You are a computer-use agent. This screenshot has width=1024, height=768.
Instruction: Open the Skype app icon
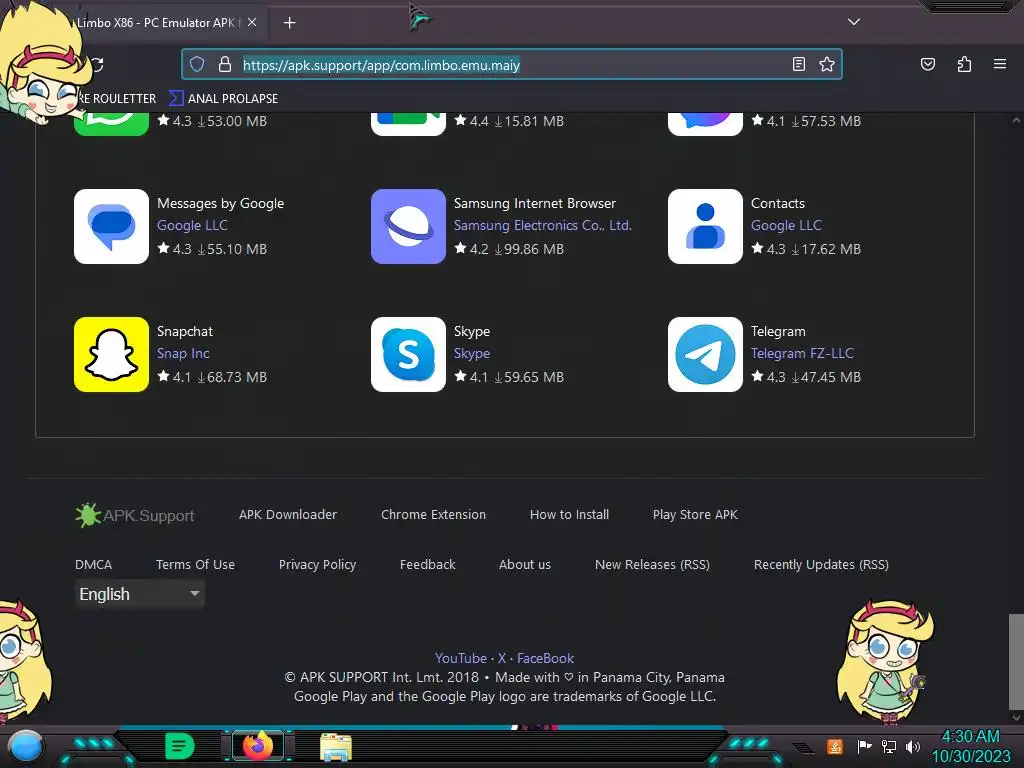408,354
